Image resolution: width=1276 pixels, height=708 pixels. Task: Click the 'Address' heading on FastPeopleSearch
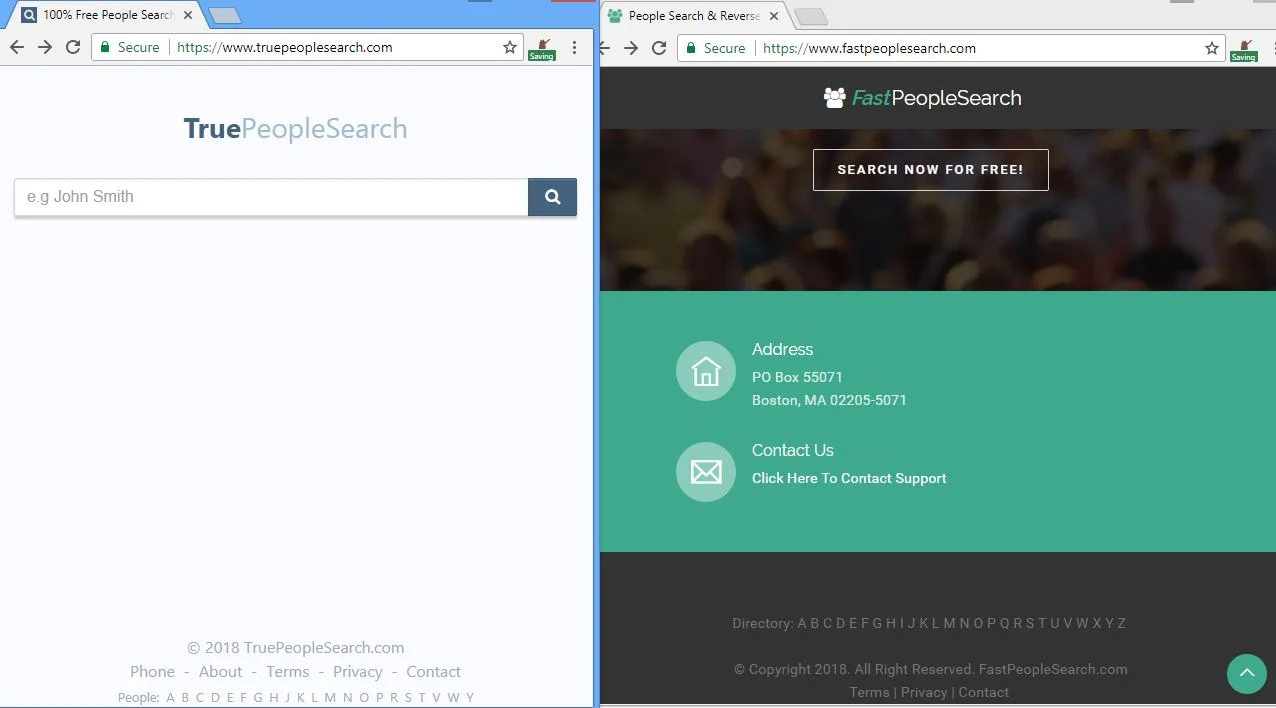(x=782, y=349)
